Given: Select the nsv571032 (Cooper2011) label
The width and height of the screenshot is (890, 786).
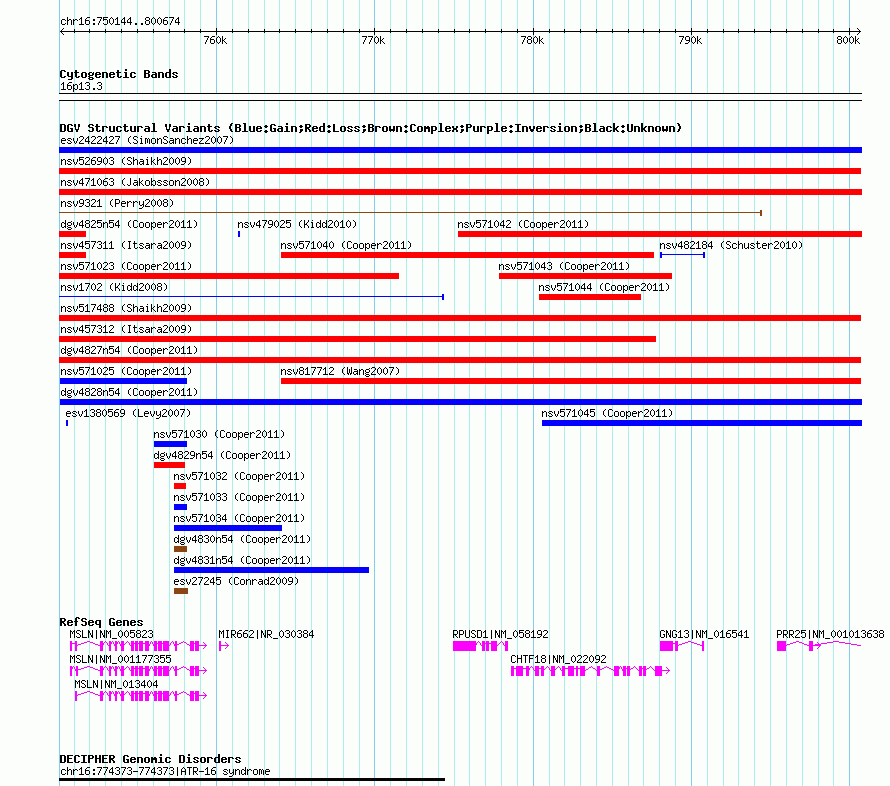Looking at the screenshot, I should click(x=239, y=476).
